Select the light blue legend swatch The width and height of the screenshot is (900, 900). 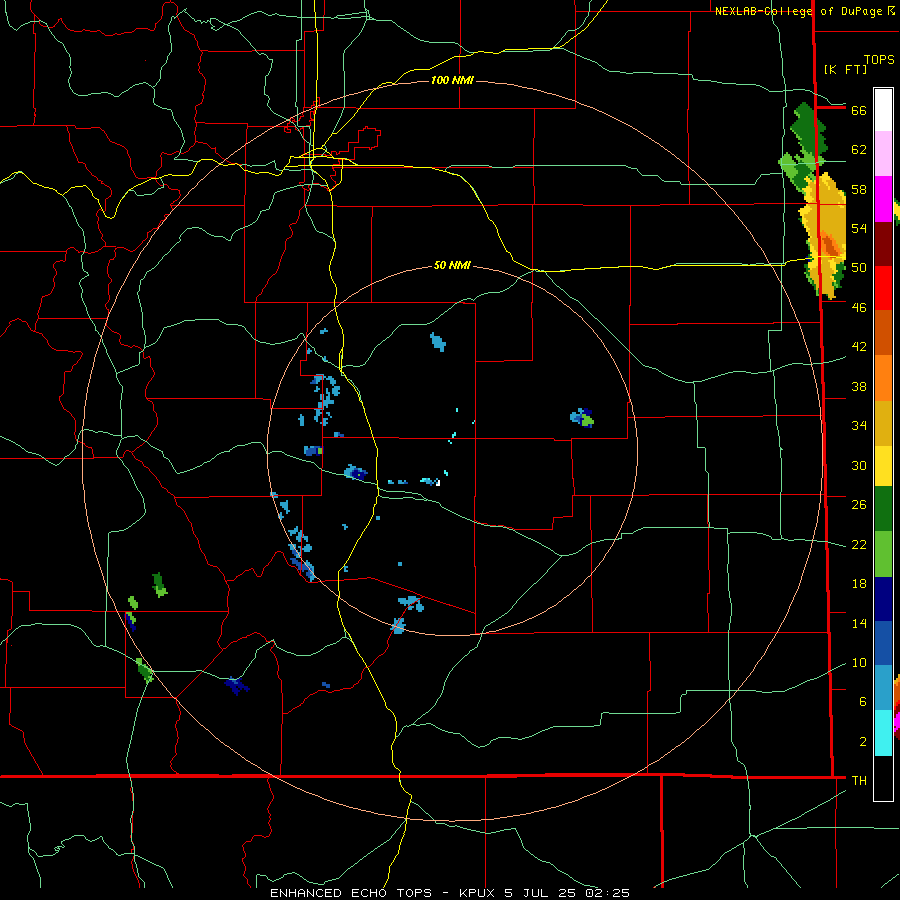pyautogui.click(x=883, y=688)
